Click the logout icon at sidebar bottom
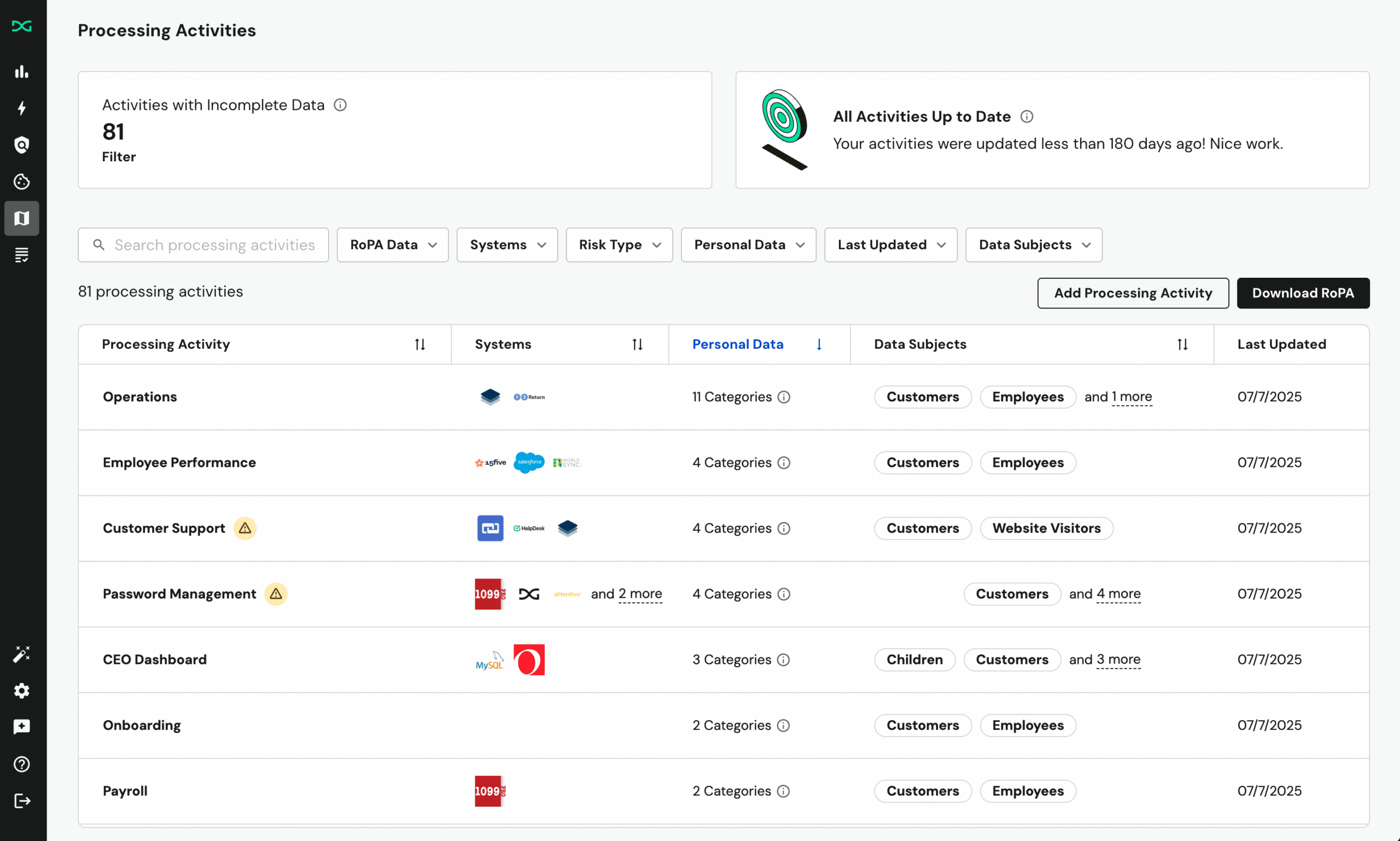 (21, 801)
